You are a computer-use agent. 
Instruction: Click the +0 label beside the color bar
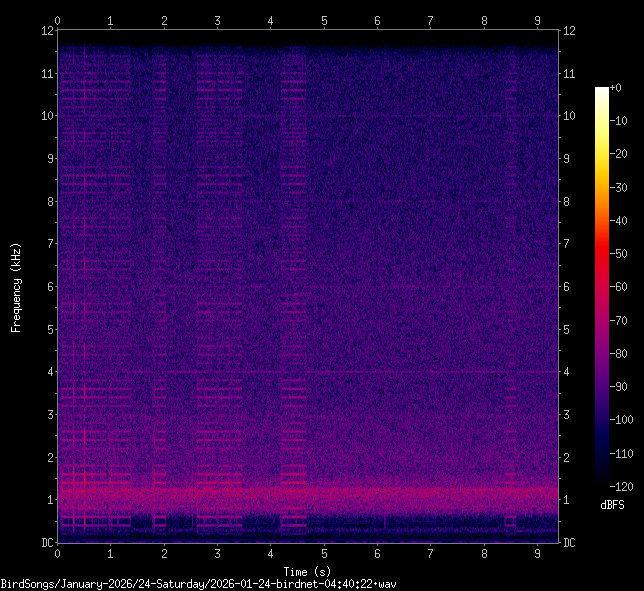(x=616, y=89)
